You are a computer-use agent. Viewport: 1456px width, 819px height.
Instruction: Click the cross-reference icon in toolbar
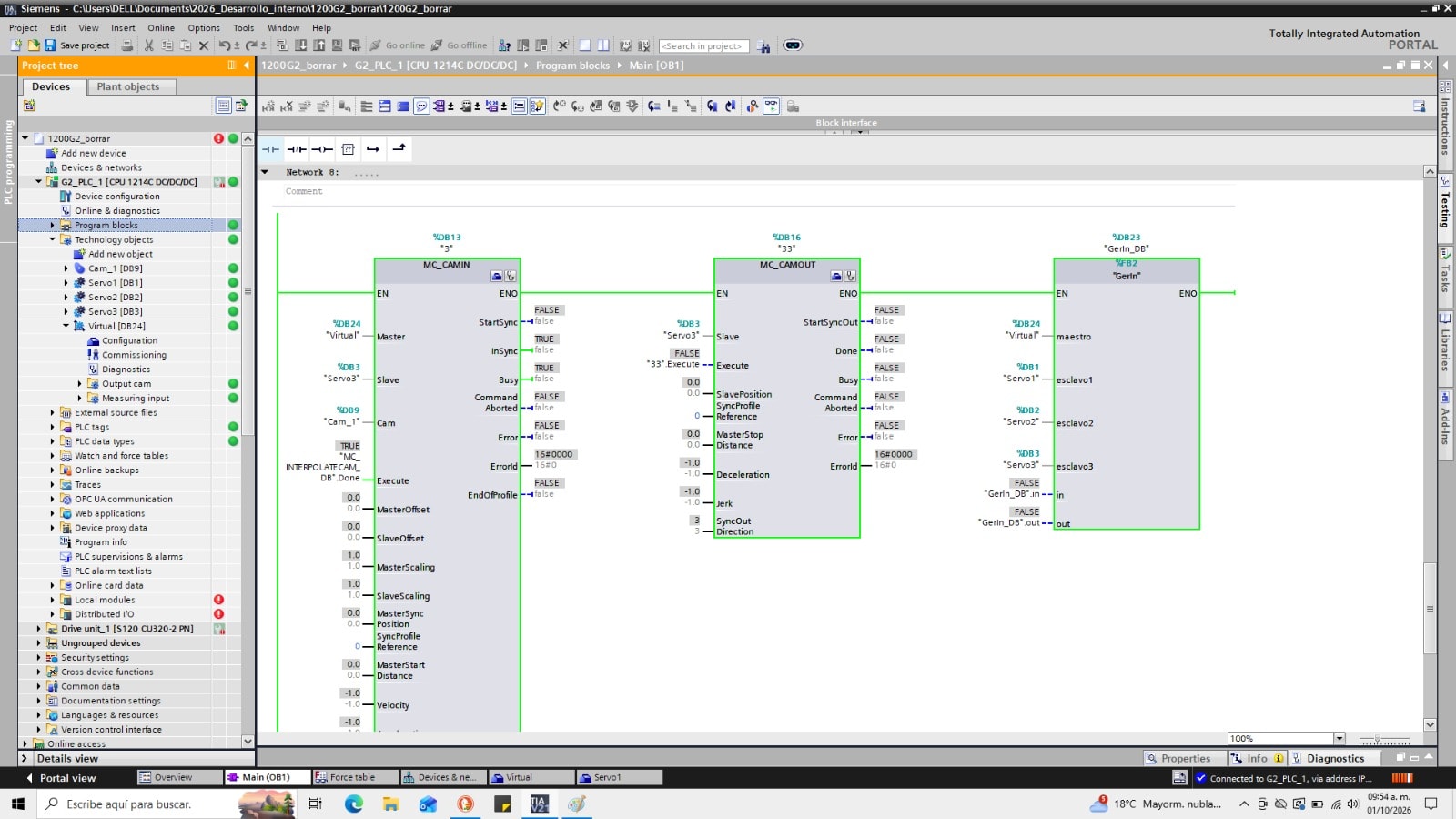pos(563,45)
